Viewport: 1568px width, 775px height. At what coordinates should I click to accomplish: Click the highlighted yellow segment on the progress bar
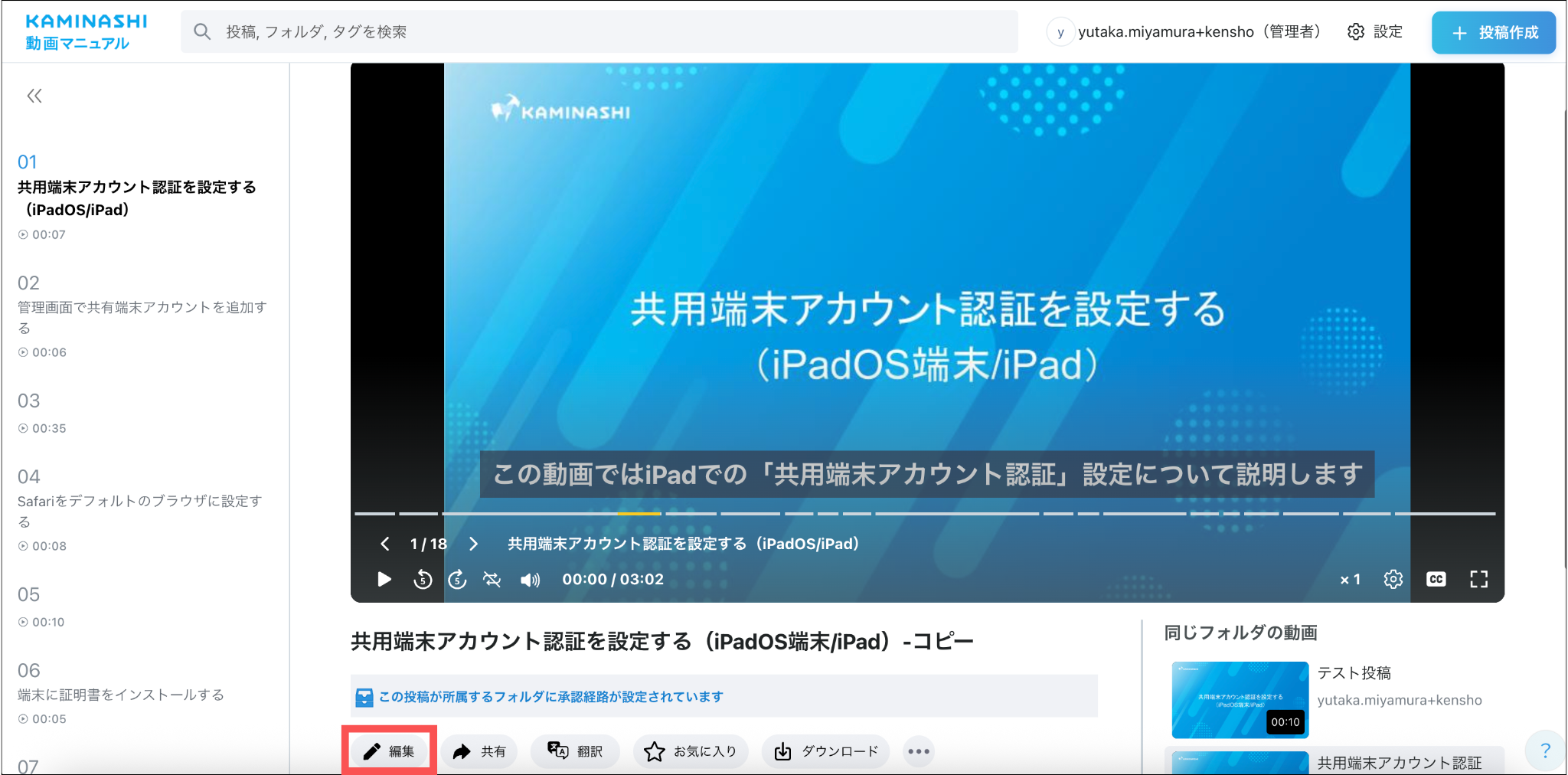pyautogui.click(x=639, y=513)
